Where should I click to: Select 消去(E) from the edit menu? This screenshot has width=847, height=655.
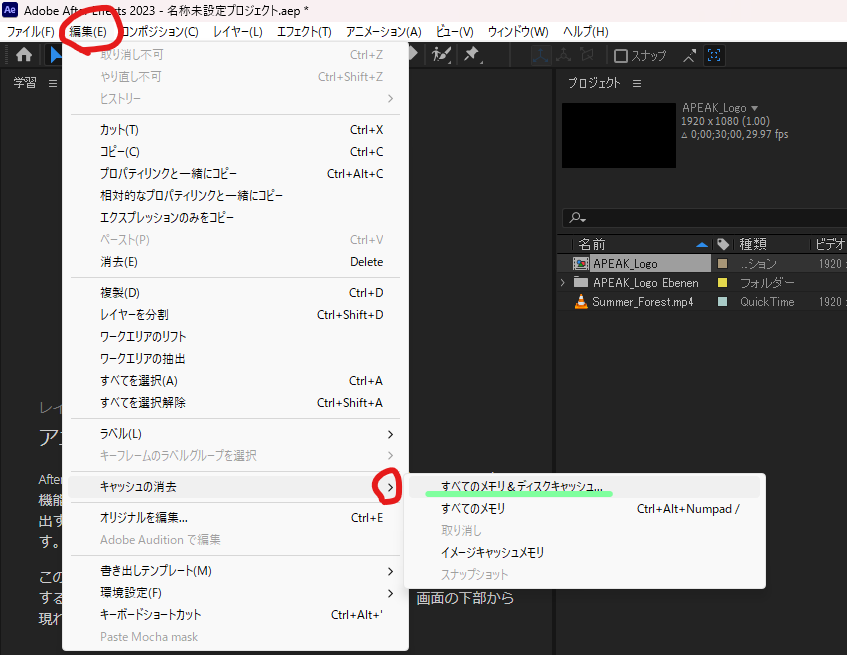pyautogui.click(x=236, y=262)
